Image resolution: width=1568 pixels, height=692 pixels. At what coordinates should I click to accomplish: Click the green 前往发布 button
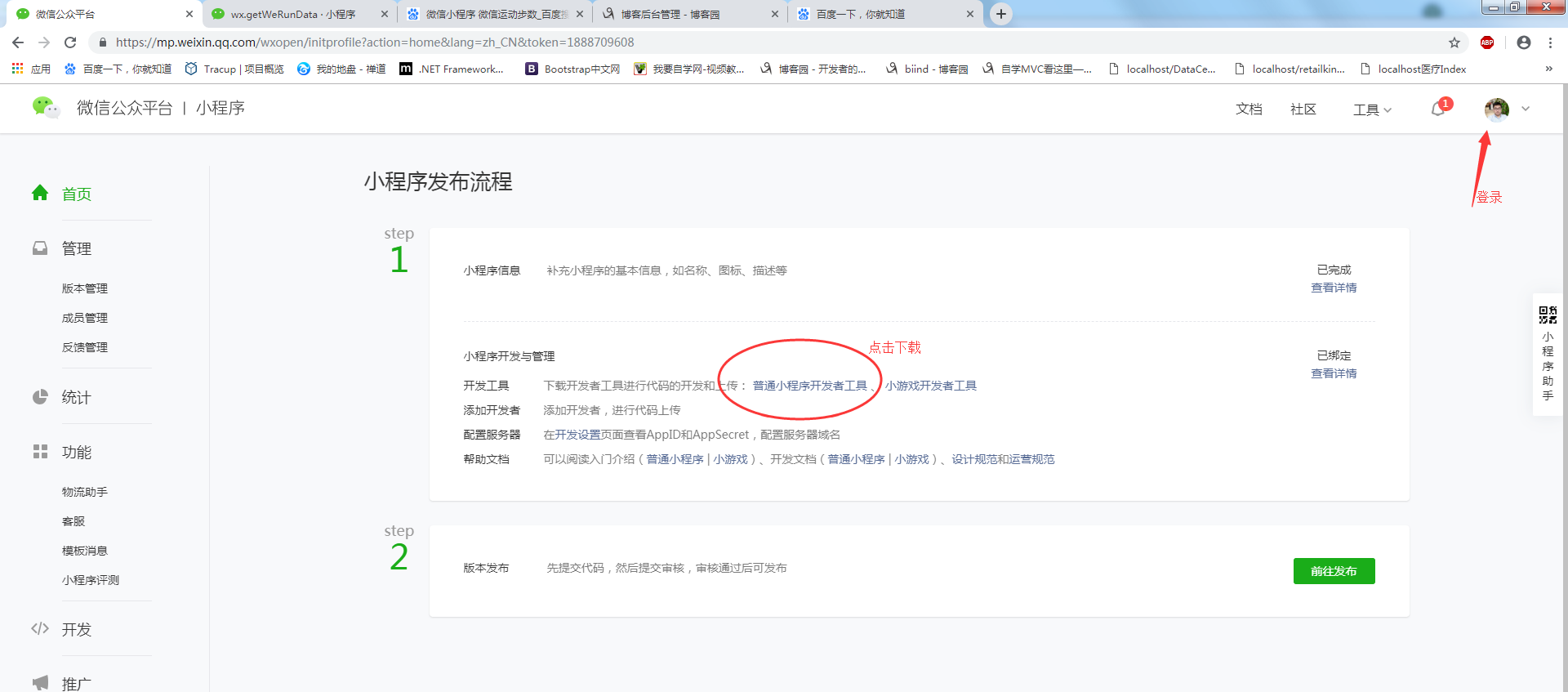pos(1334,571)
